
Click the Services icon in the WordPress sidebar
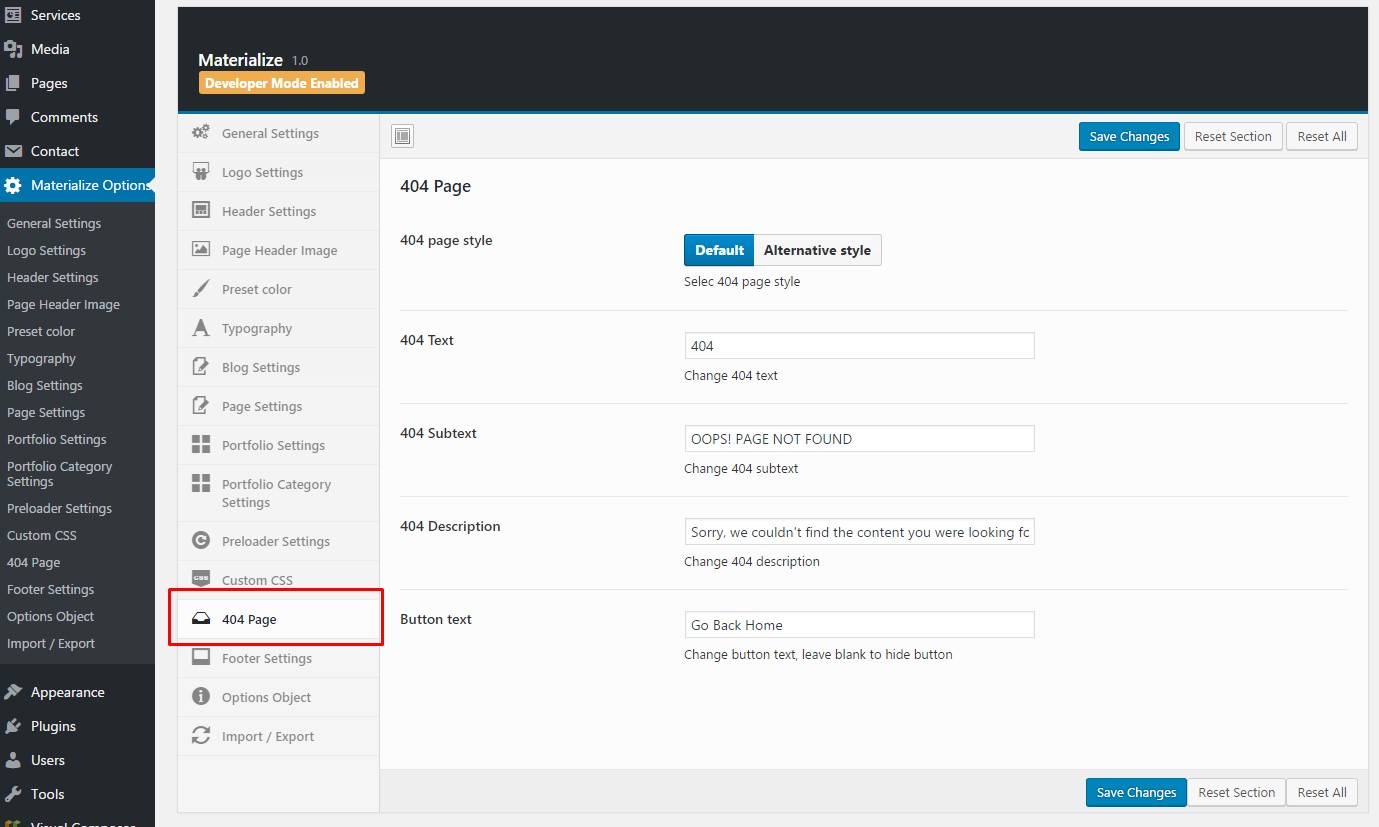13,15
